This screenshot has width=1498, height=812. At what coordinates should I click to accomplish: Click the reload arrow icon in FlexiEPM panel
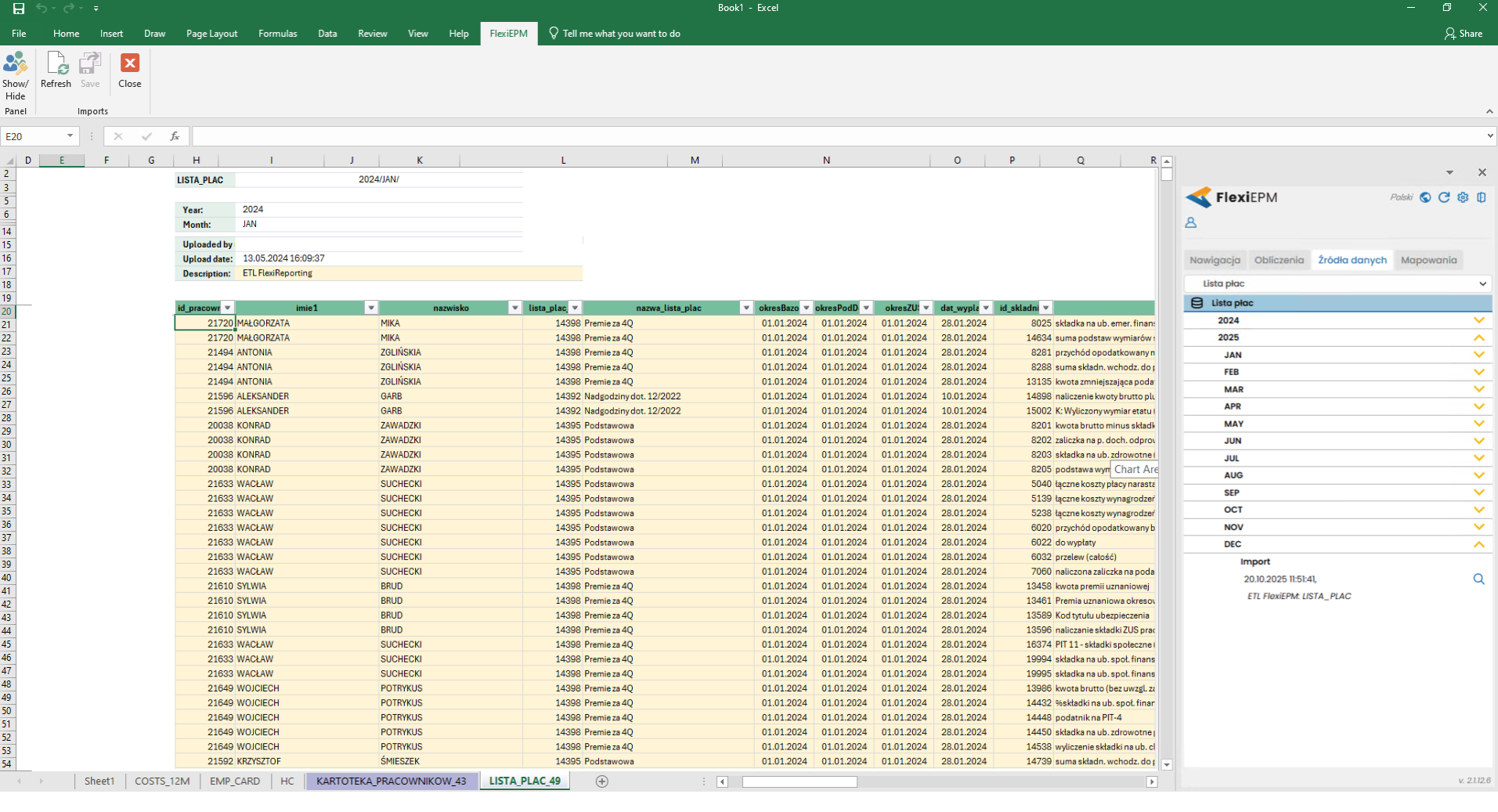1444,197
